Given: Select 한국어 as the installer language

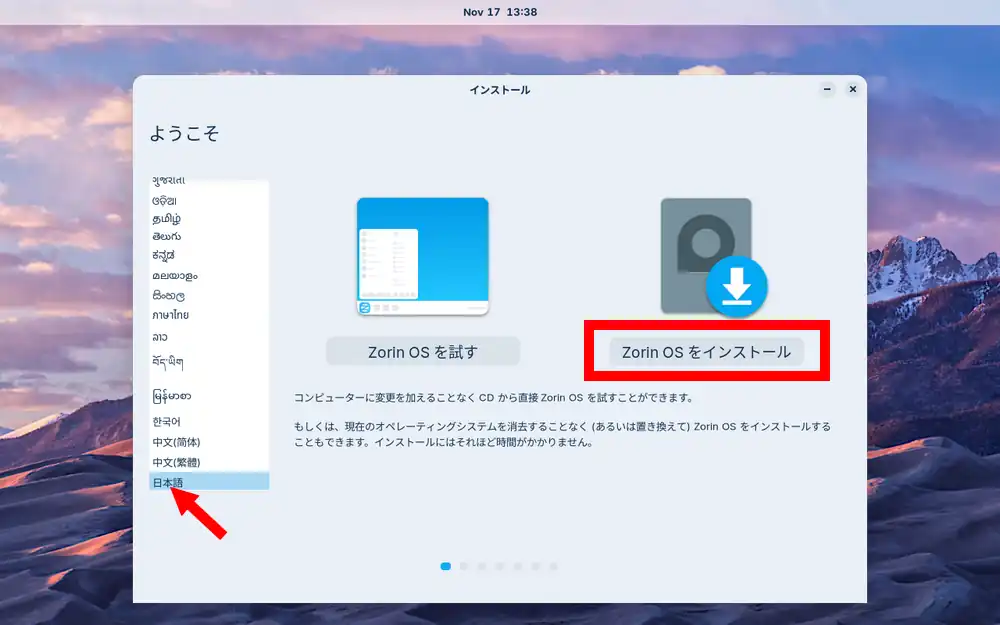Looking at the screenshot, I should tap(166, 422).
